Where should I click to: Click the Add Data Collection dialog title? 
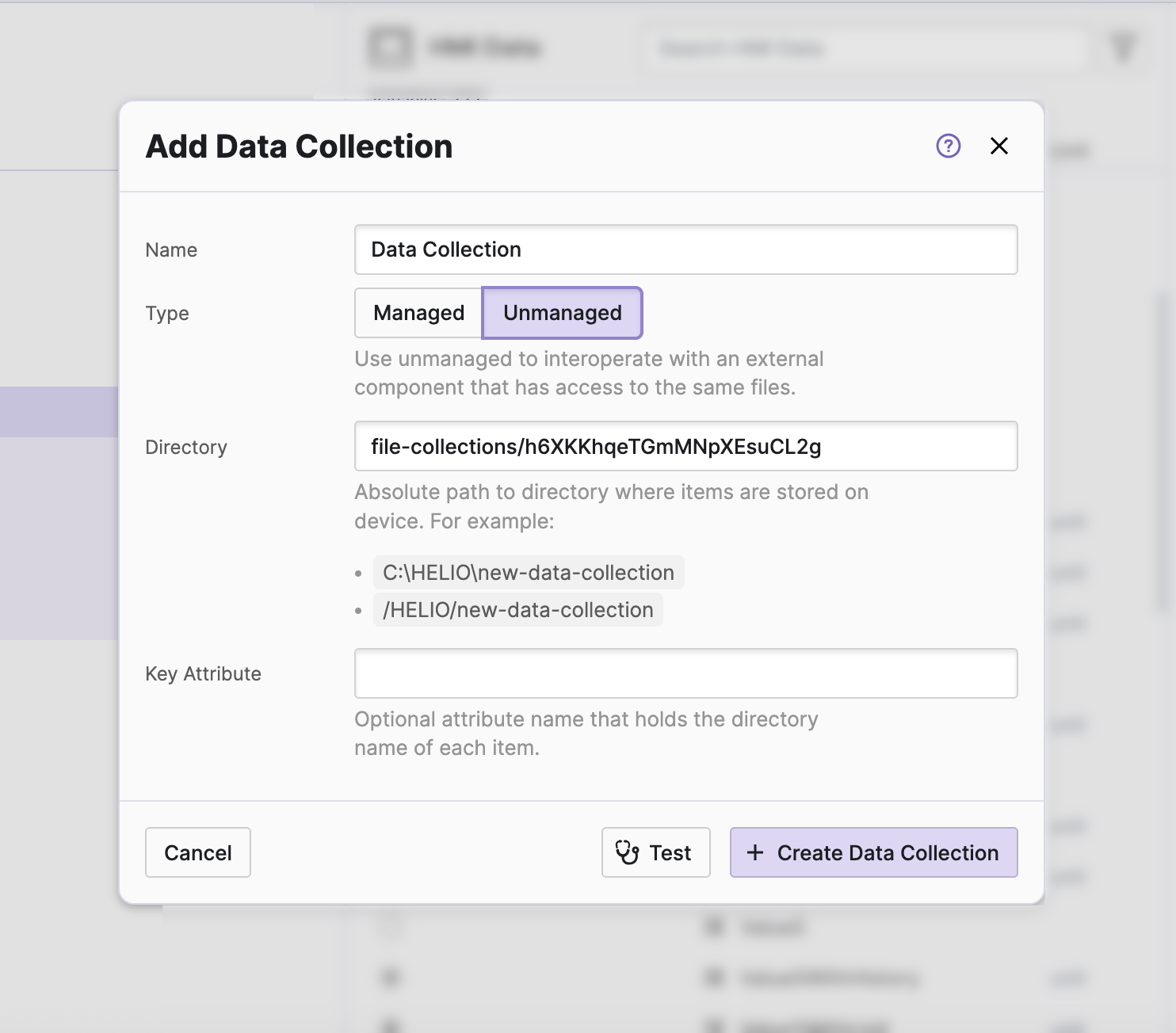(299, 147)
